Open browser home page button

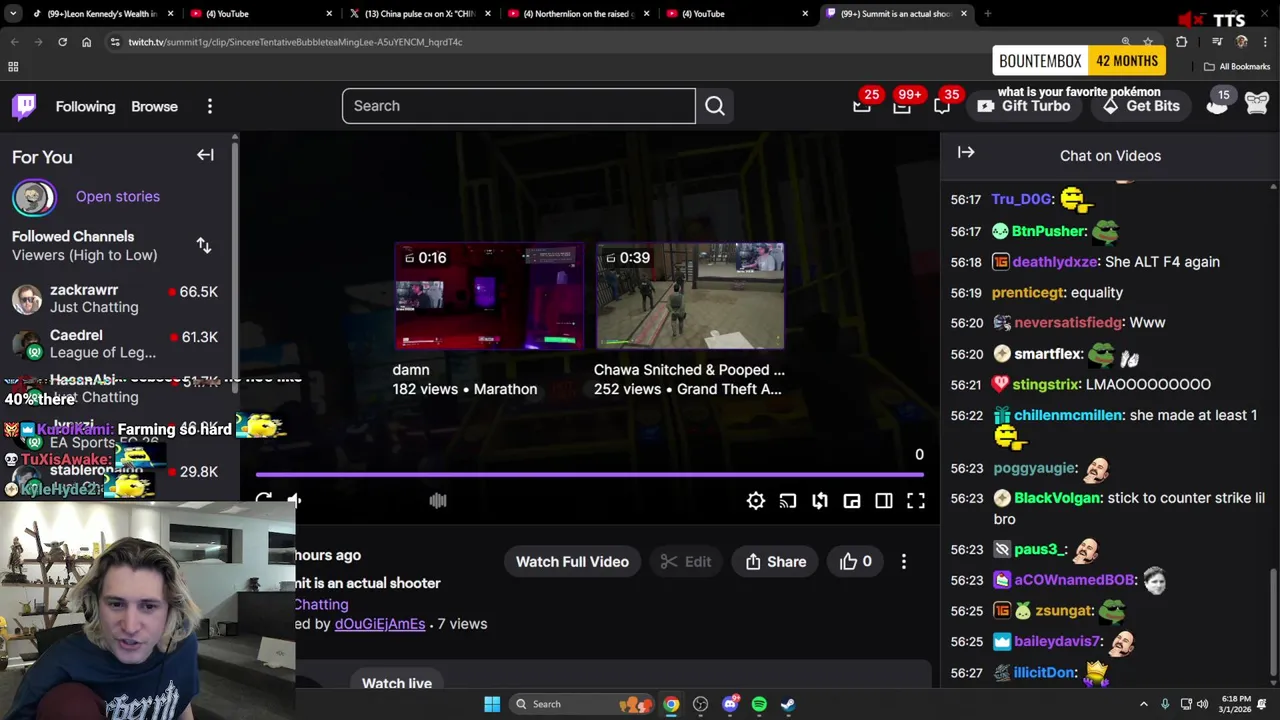coord(86,42)
